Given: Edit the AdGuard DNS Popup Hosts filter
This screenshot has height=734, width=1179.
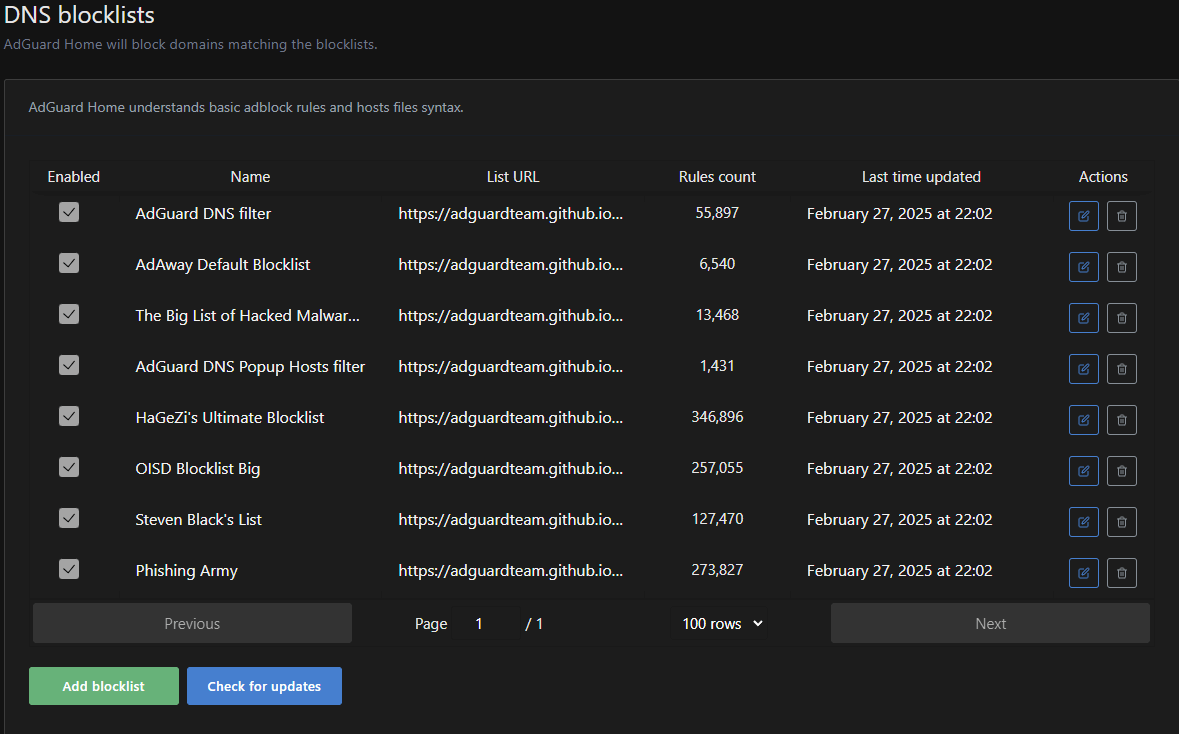Looking at the screenshot, I should coord(1084,369).
